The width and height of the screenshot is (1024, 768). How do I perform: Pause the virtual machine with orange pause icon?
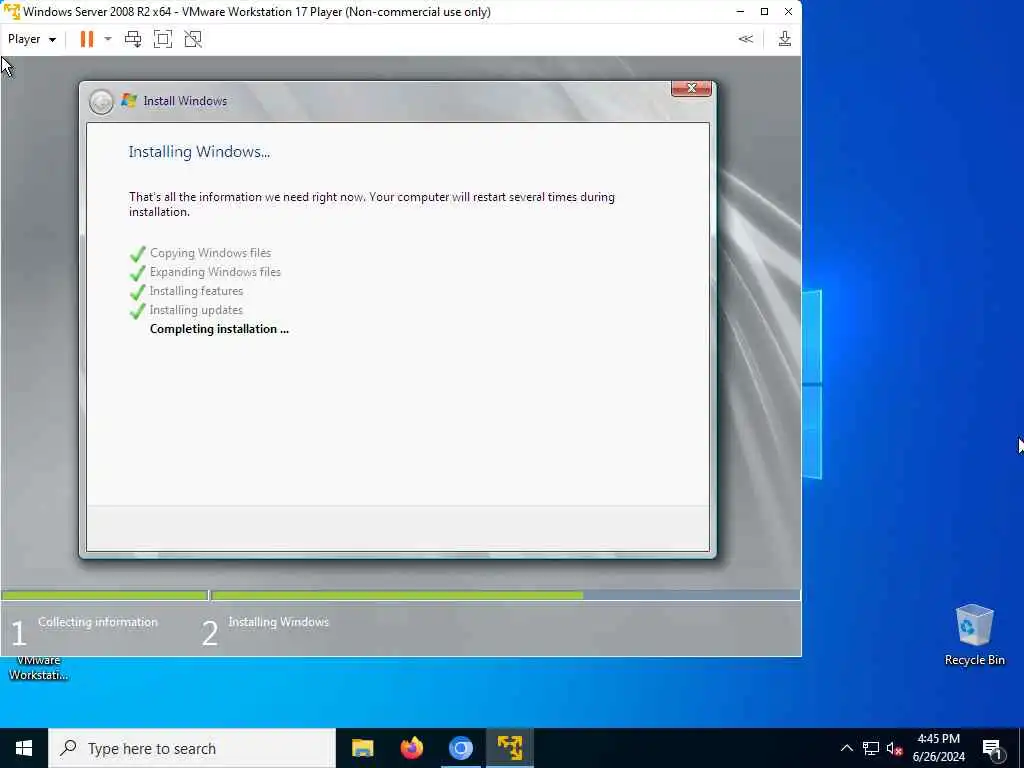[x=86, y=39]
